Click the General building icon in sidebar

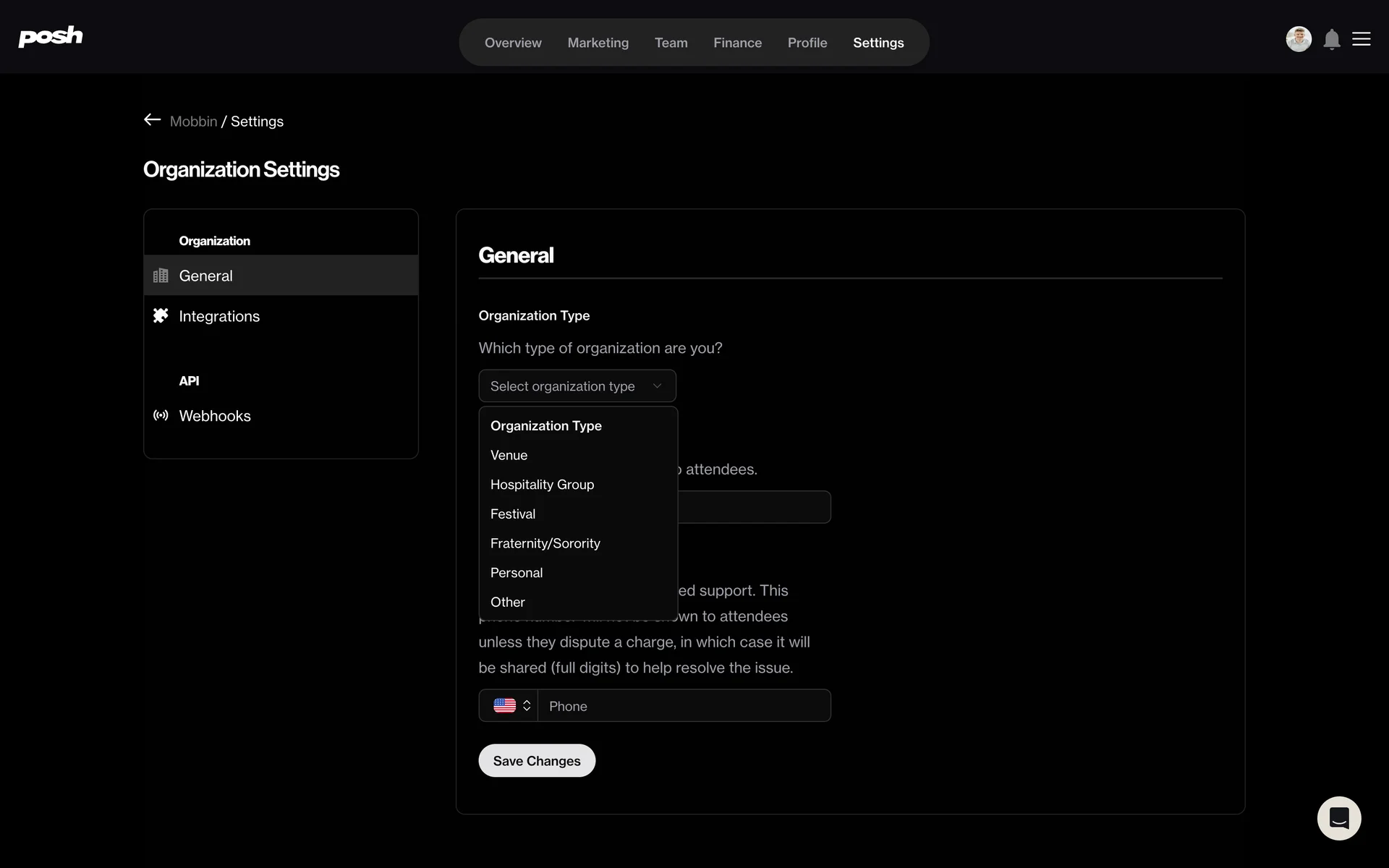coord(161,276)
